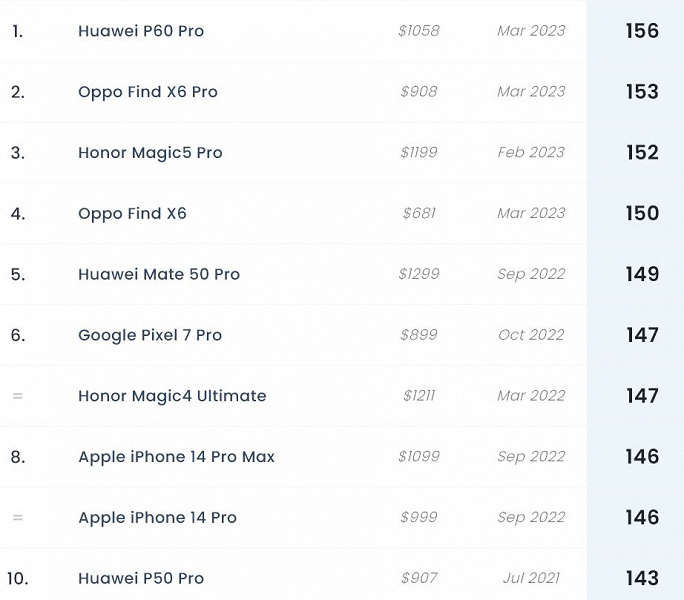Click the rank number 1 marker
The image size is (684, 600).
[x=17, y=31]
